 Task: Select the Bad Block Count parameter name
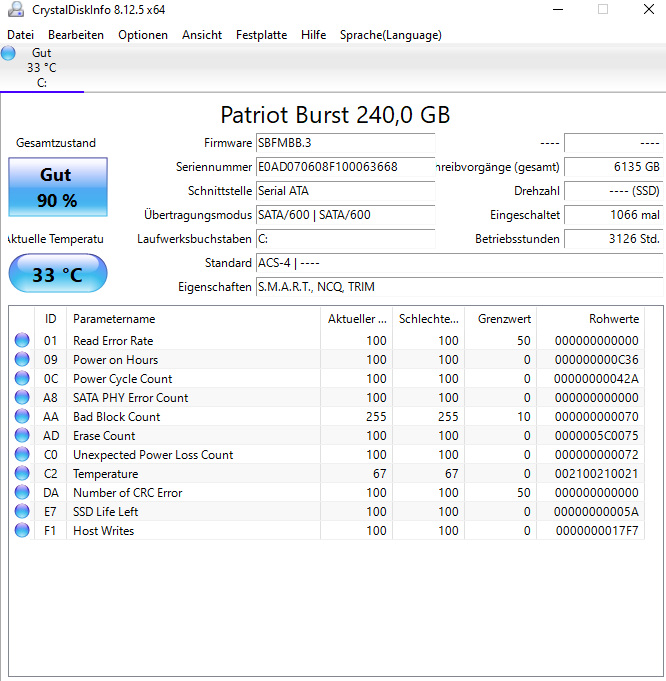116,417
